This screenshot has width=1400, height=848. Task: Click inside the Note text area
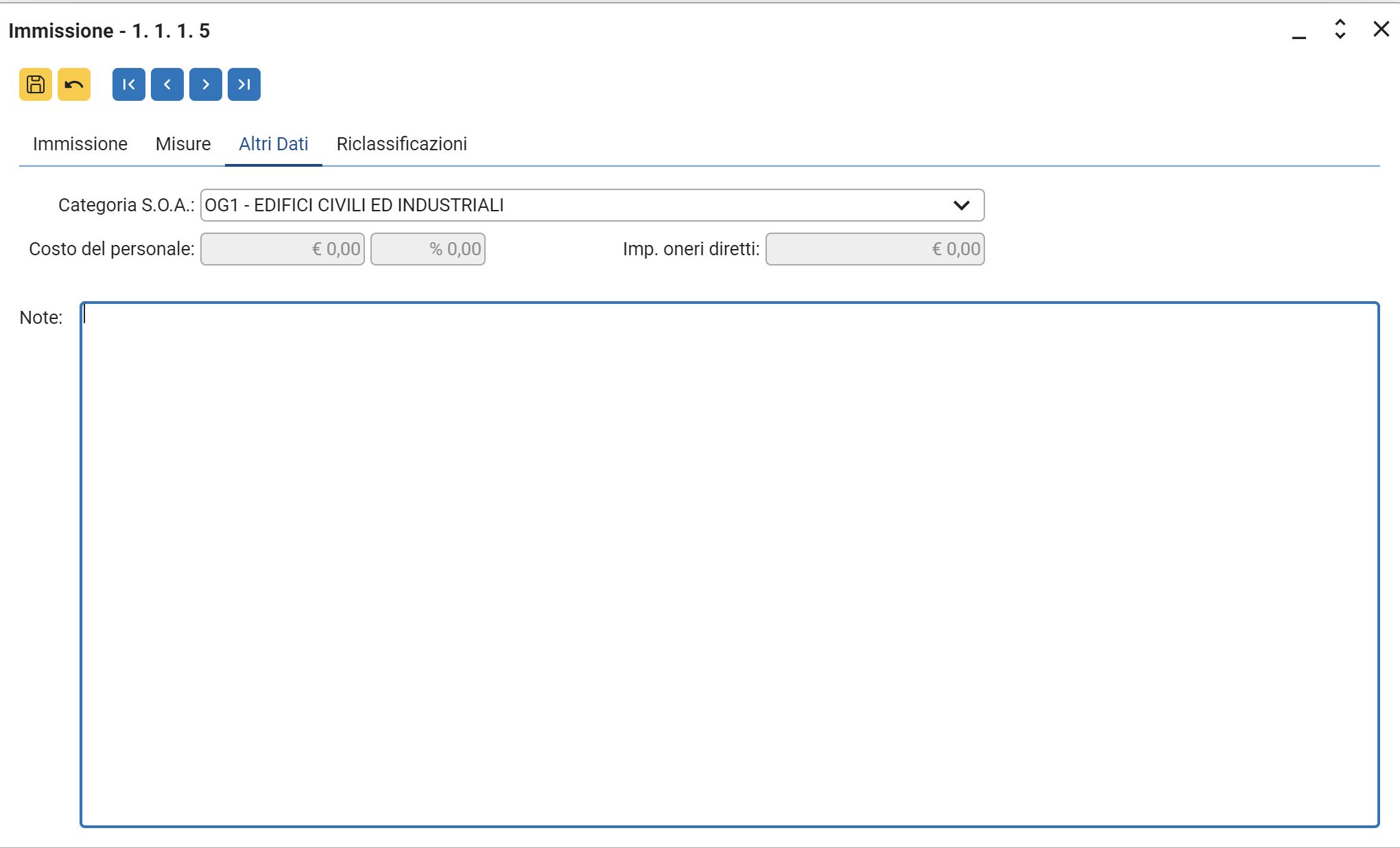(x=729, y=564)
